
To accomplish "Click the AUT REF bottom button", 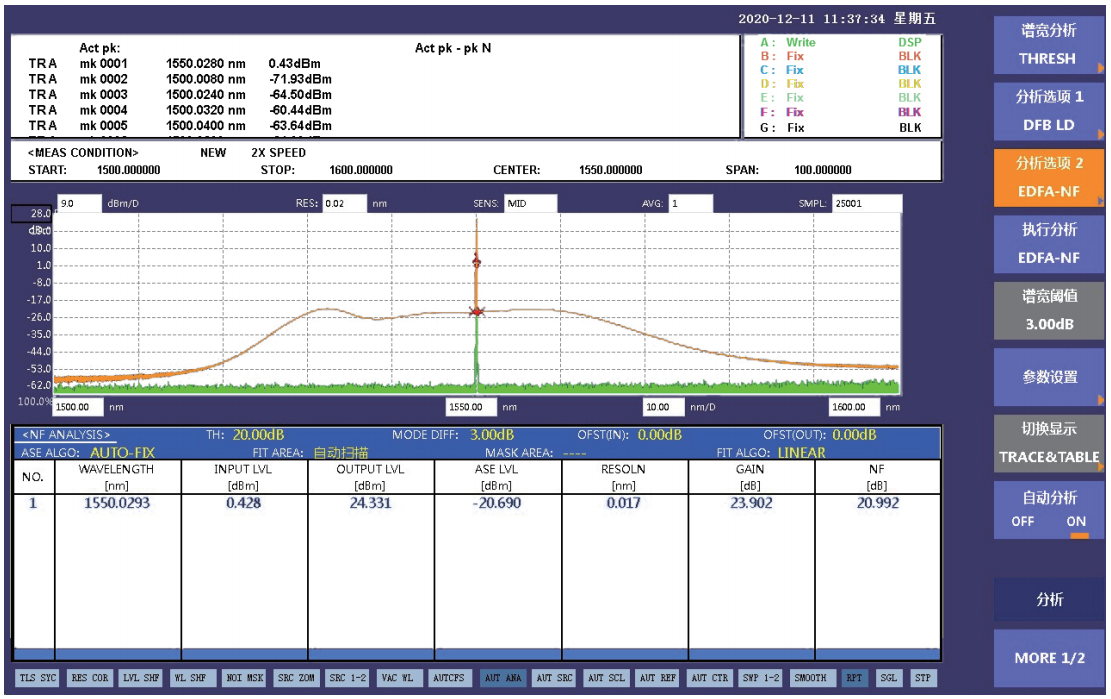I will tap(658, 678).
